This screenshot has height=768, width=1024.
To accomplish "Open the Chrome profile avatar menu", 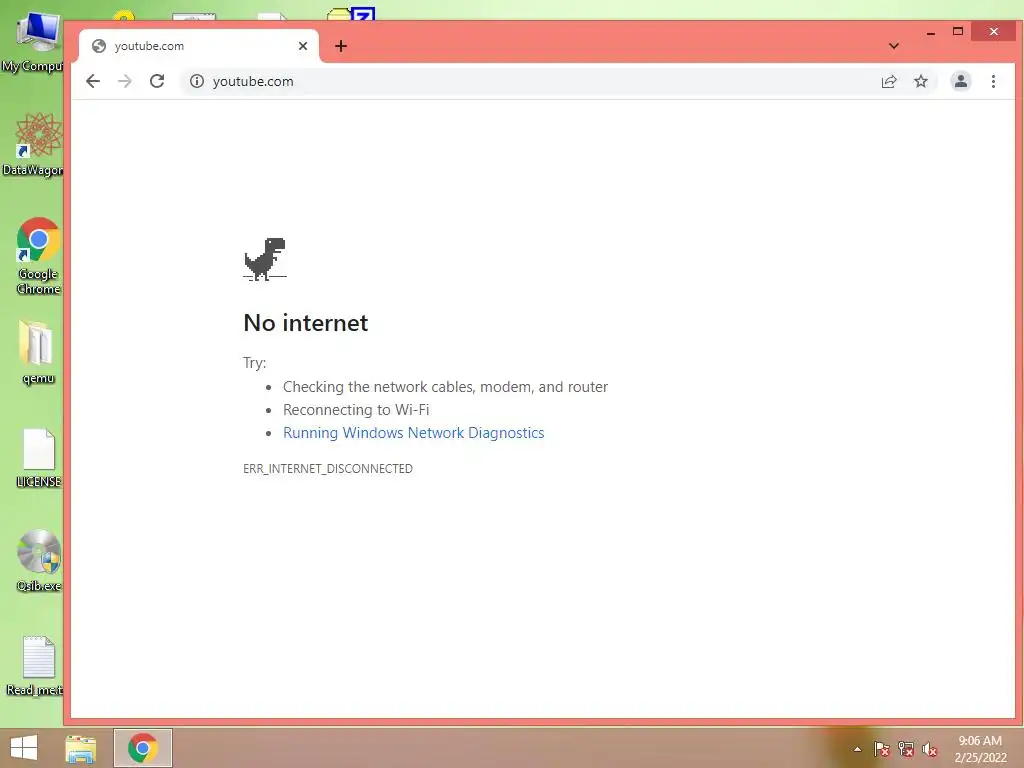I will click(961, 81).
